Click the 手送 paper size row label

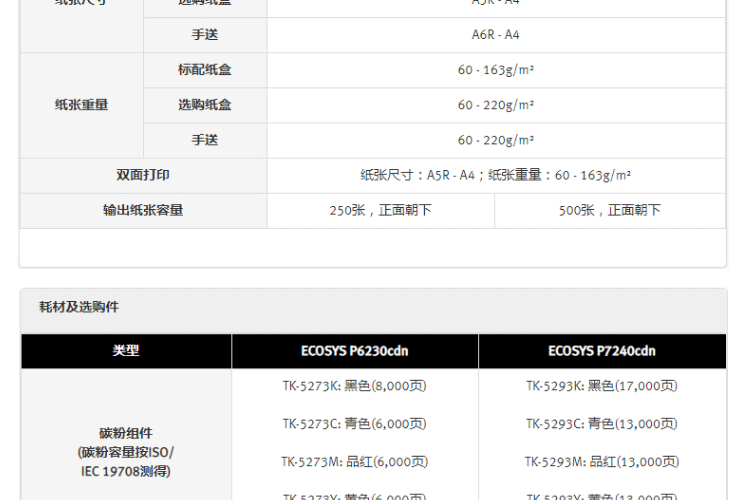204,35
